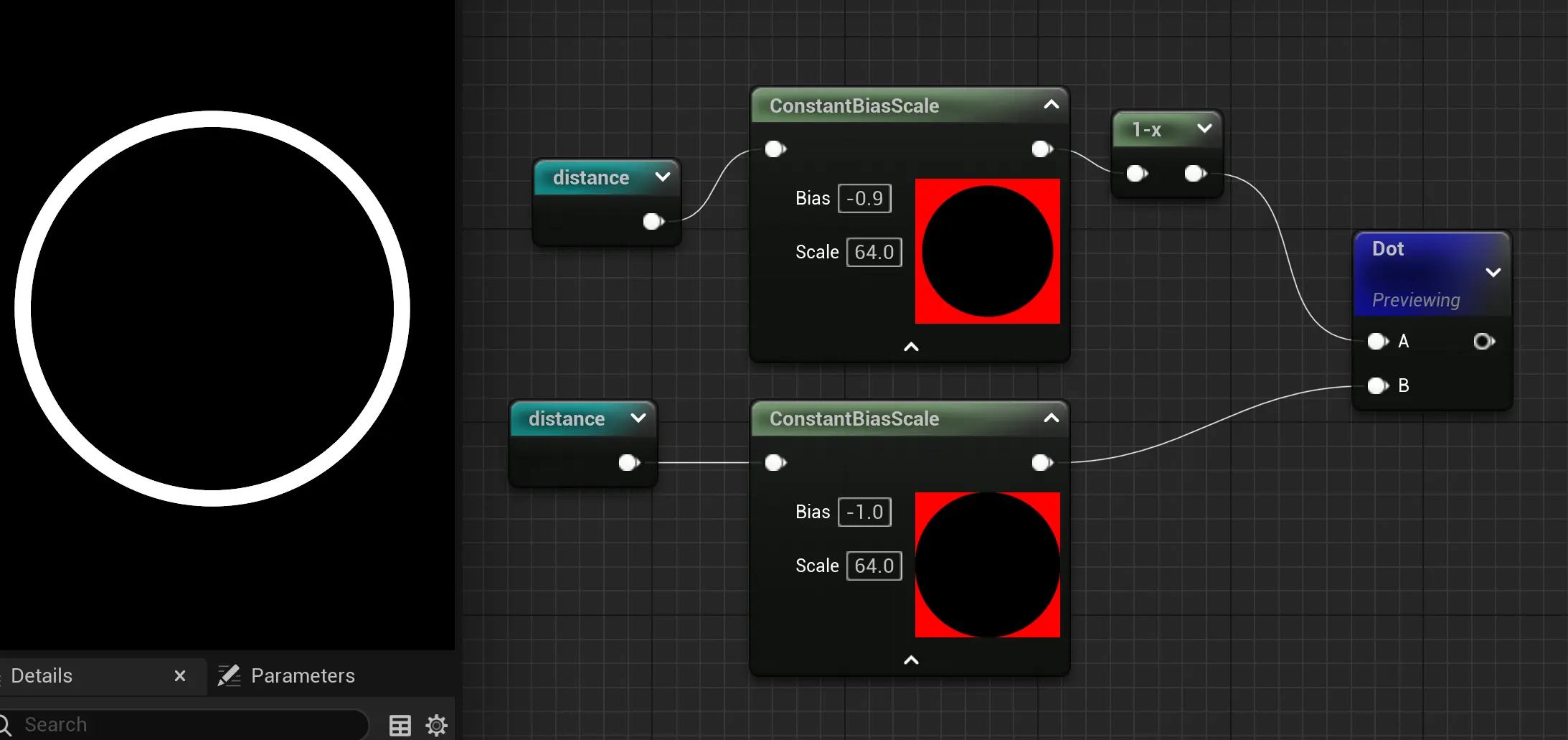Image resolution: width=1568 pixels, height=740 pixels.
Task: Close the Details tab
Action: pos(180,675)
